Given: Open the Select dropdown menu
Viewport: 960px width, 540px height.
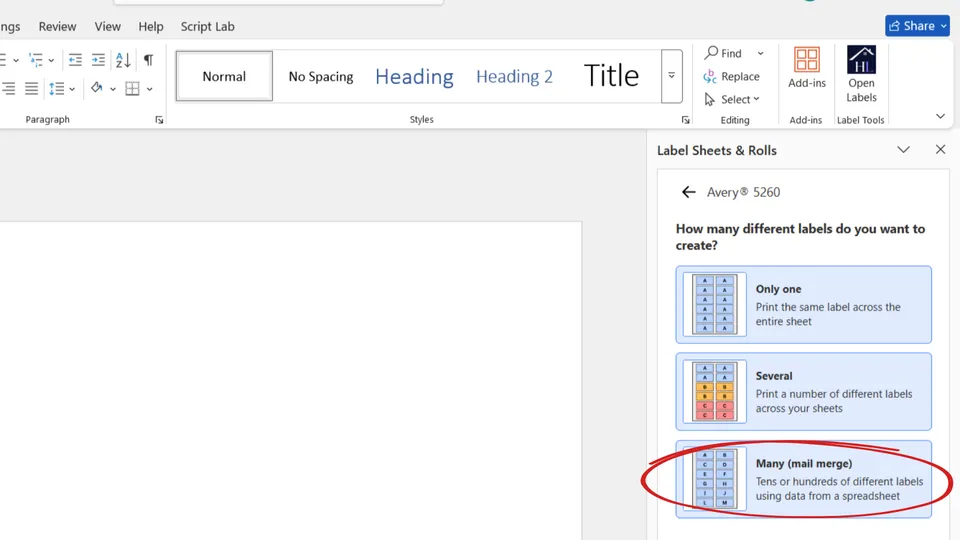Looking at the screenshot, I should click(732, 99).
